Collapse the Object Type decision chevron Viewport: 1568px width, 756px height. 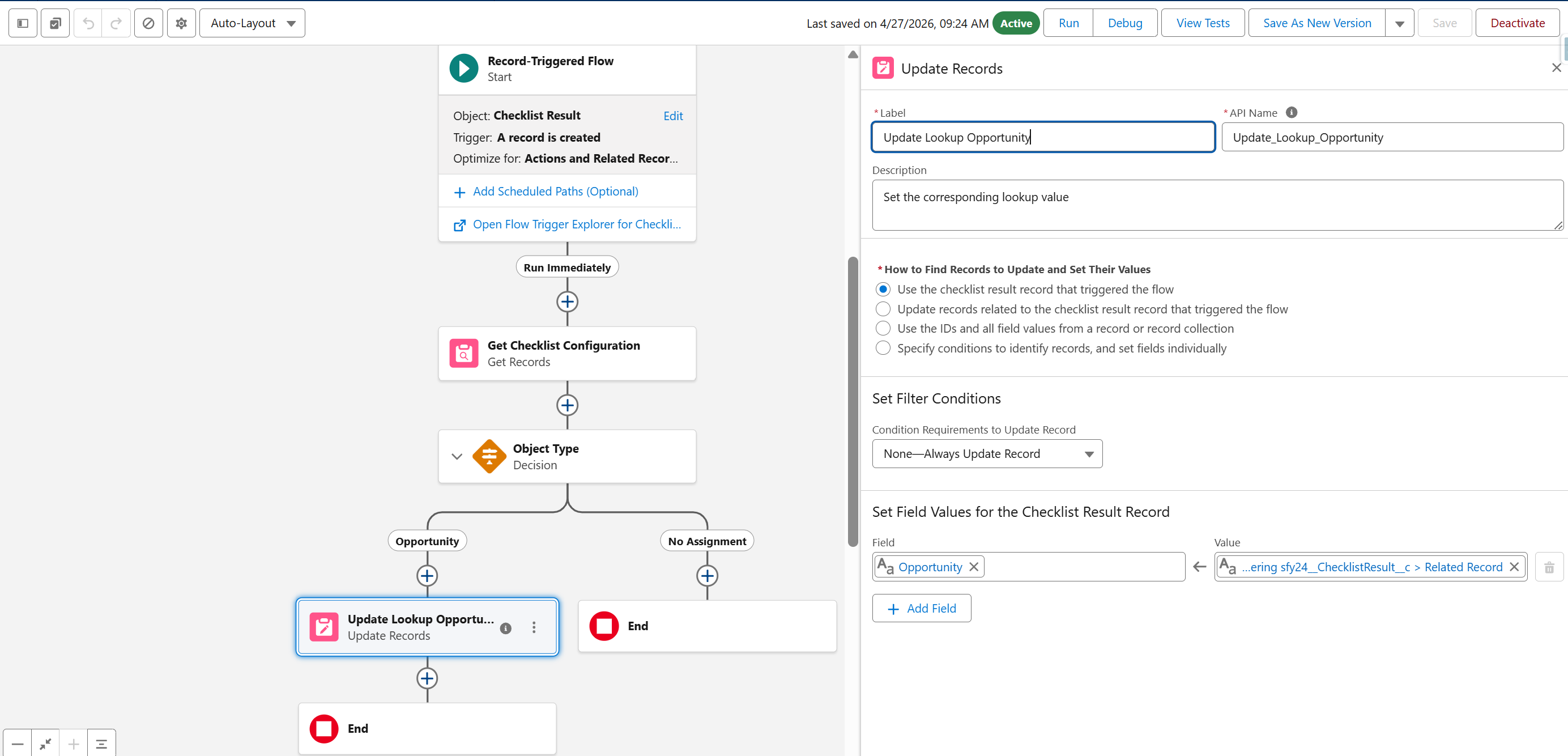pyautogui.click(x=457, y=456)
